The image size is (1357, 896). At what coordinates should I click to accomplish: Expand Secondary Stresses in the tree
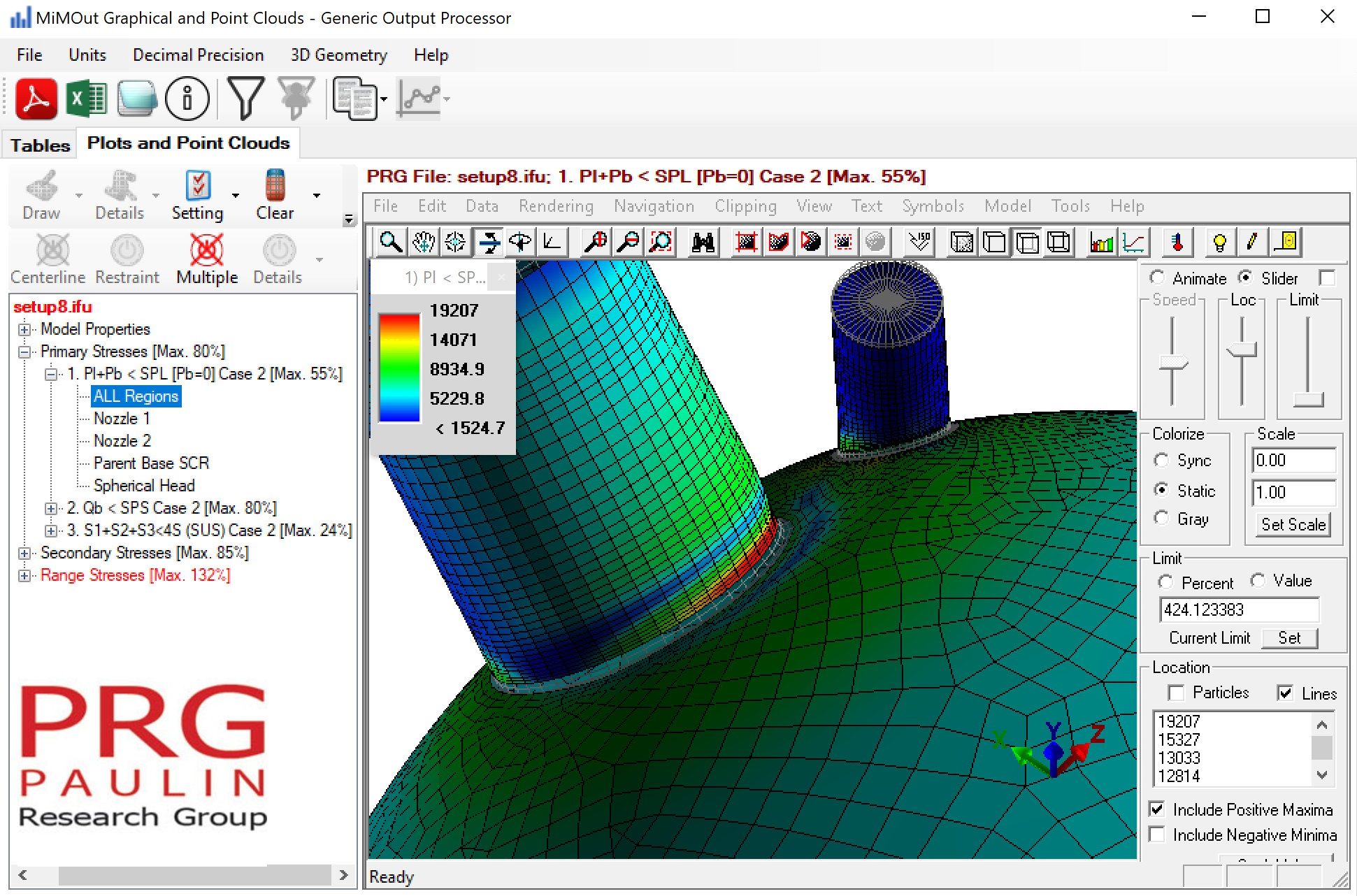coord(25,553)
